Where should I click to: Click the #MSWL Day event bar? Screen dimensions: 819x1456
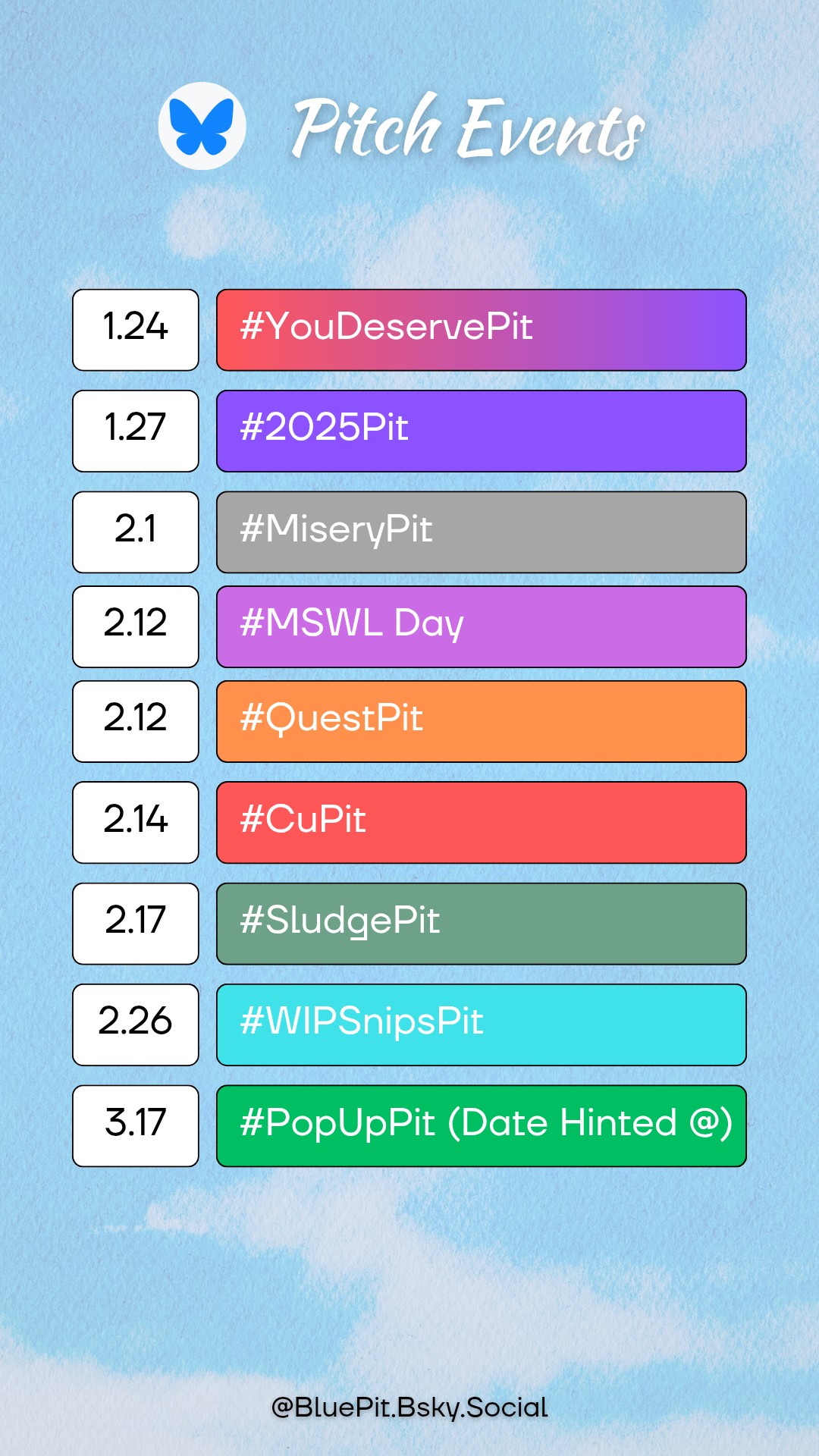click(x=481, y=626)
